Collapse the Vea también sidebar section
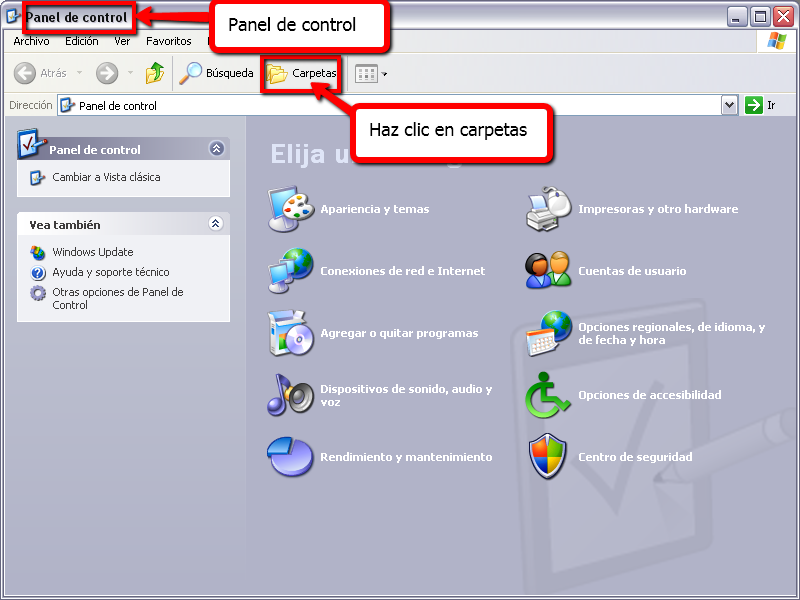The height and width of the screenshot is (600, 800). (x=216, y=223)
